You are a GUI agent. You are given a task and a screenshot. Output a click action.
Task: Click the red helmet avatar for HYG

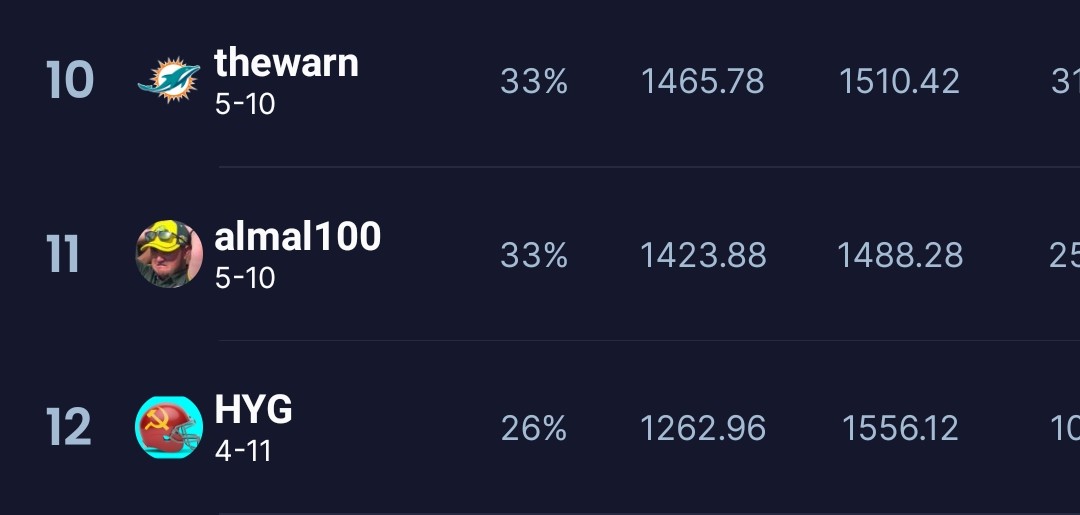coord(169,427)
